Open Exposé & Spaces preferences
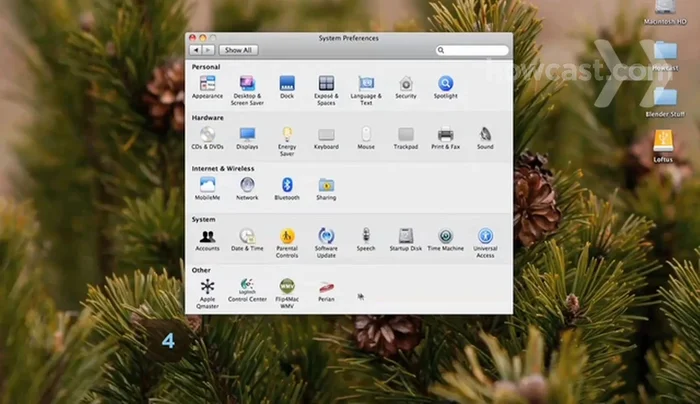 pos(326,84)
